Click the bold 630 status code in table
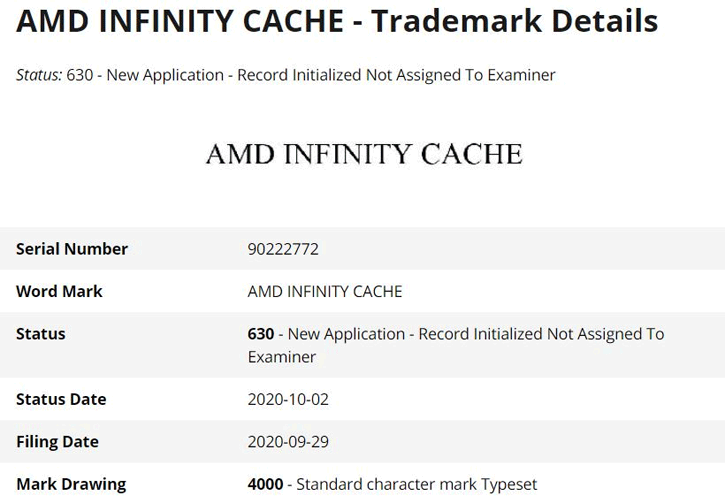725x503 pixels. 261,334
